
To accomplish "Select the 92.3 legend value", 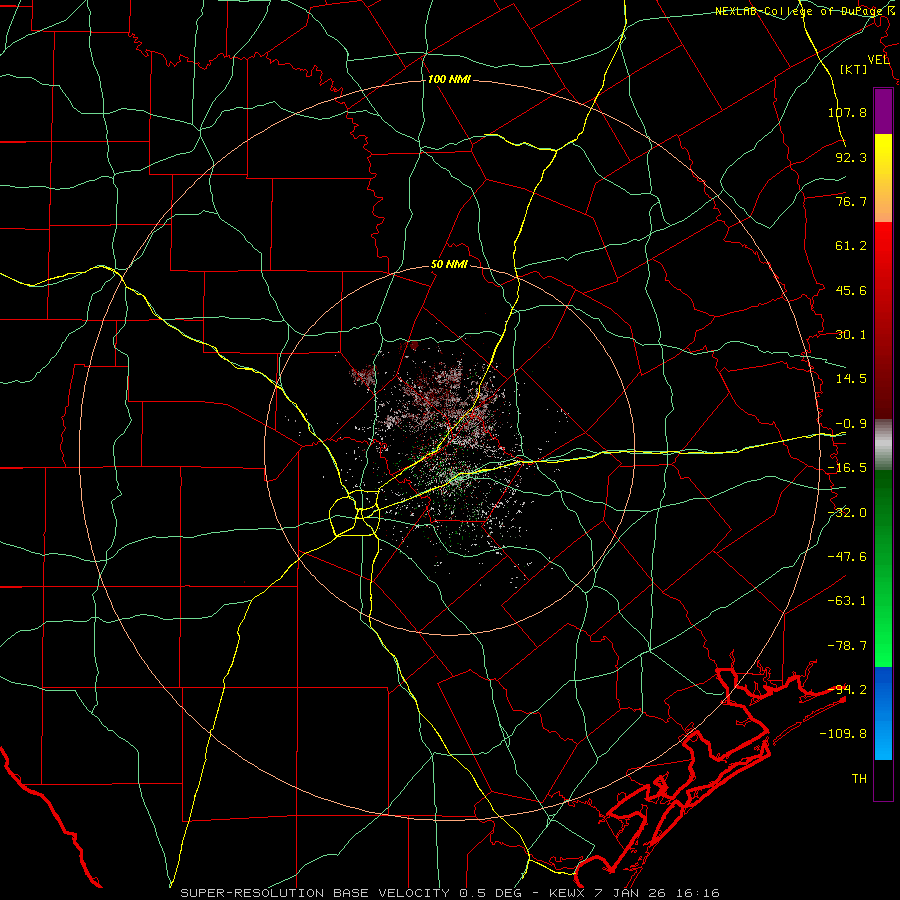I will click(851, 157).
